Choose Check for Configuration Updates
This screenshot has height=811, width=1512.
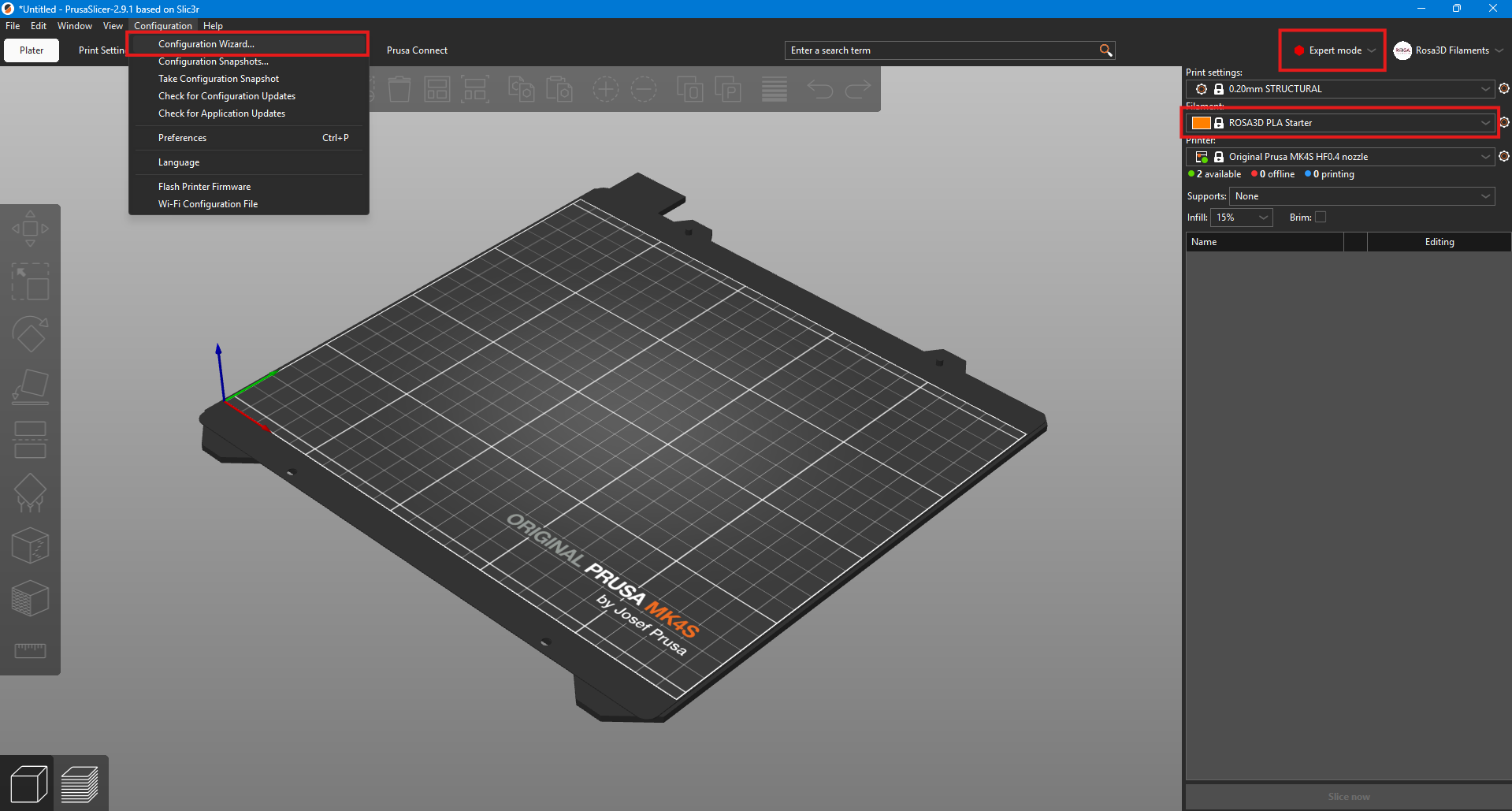tap(248, 96)
